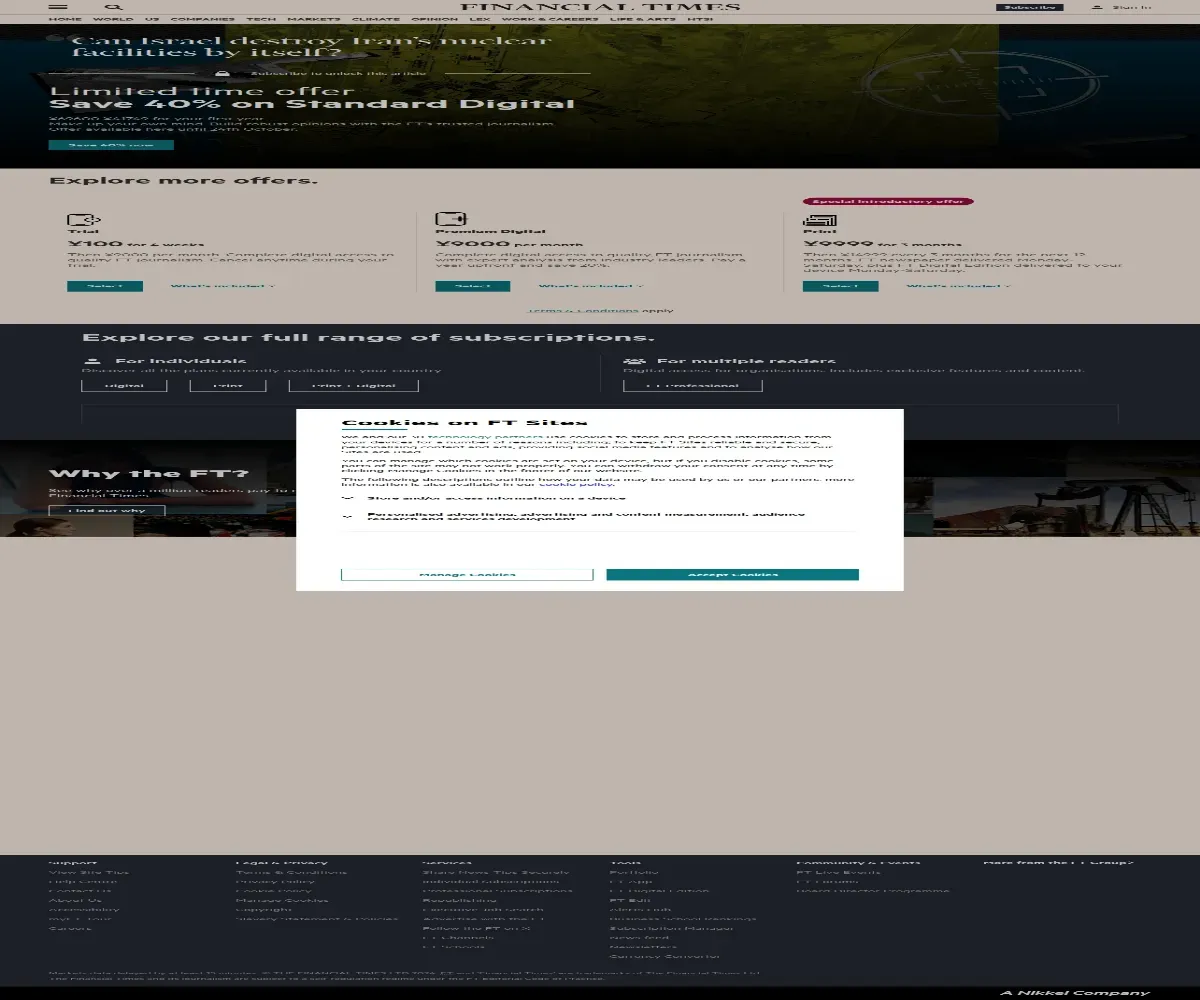
Task: Select the Trial offer button
Action: click(x=105, y=286)
